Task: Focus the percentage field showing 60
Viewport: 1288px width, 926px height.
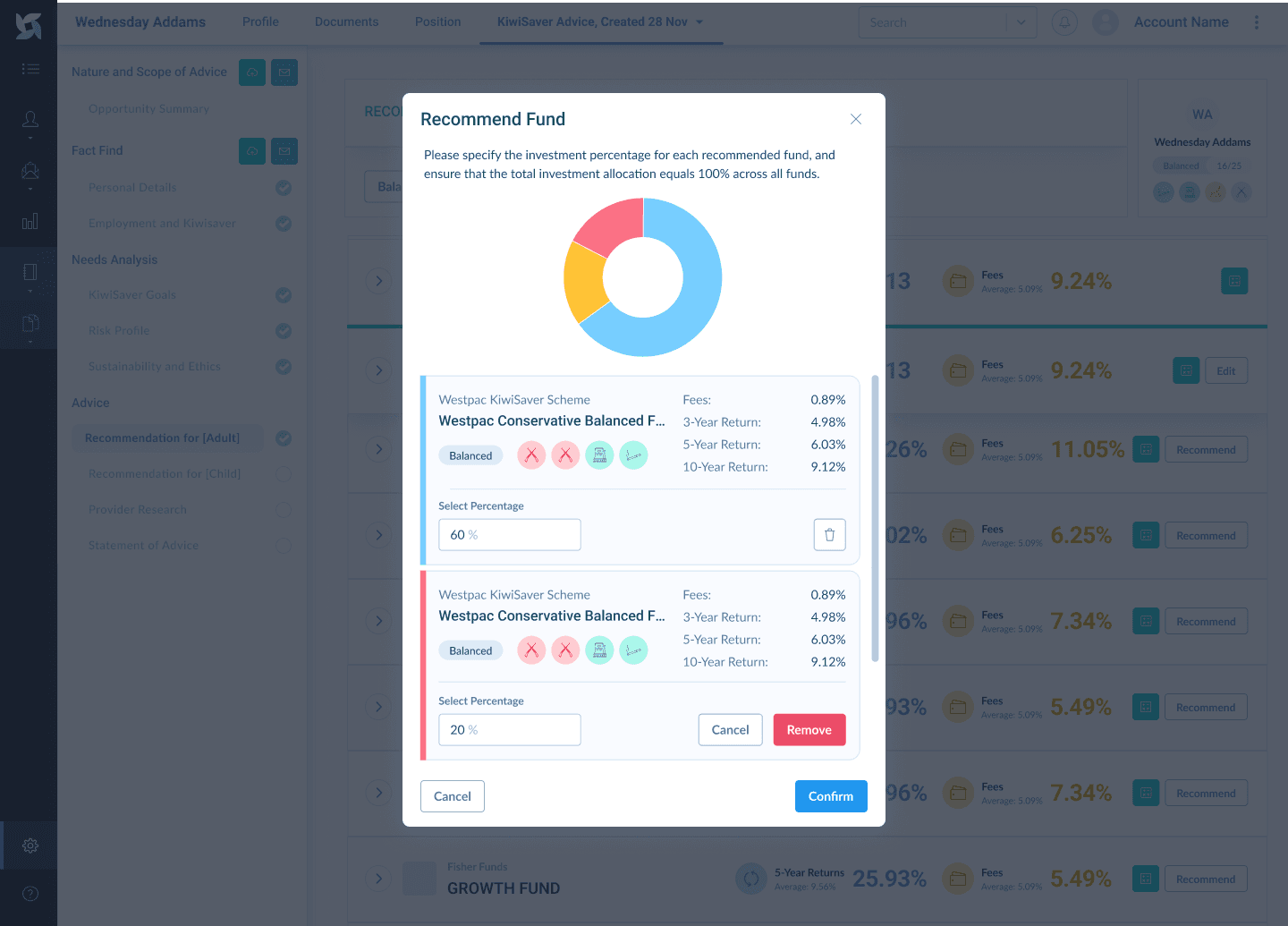Action: (510, 535)
